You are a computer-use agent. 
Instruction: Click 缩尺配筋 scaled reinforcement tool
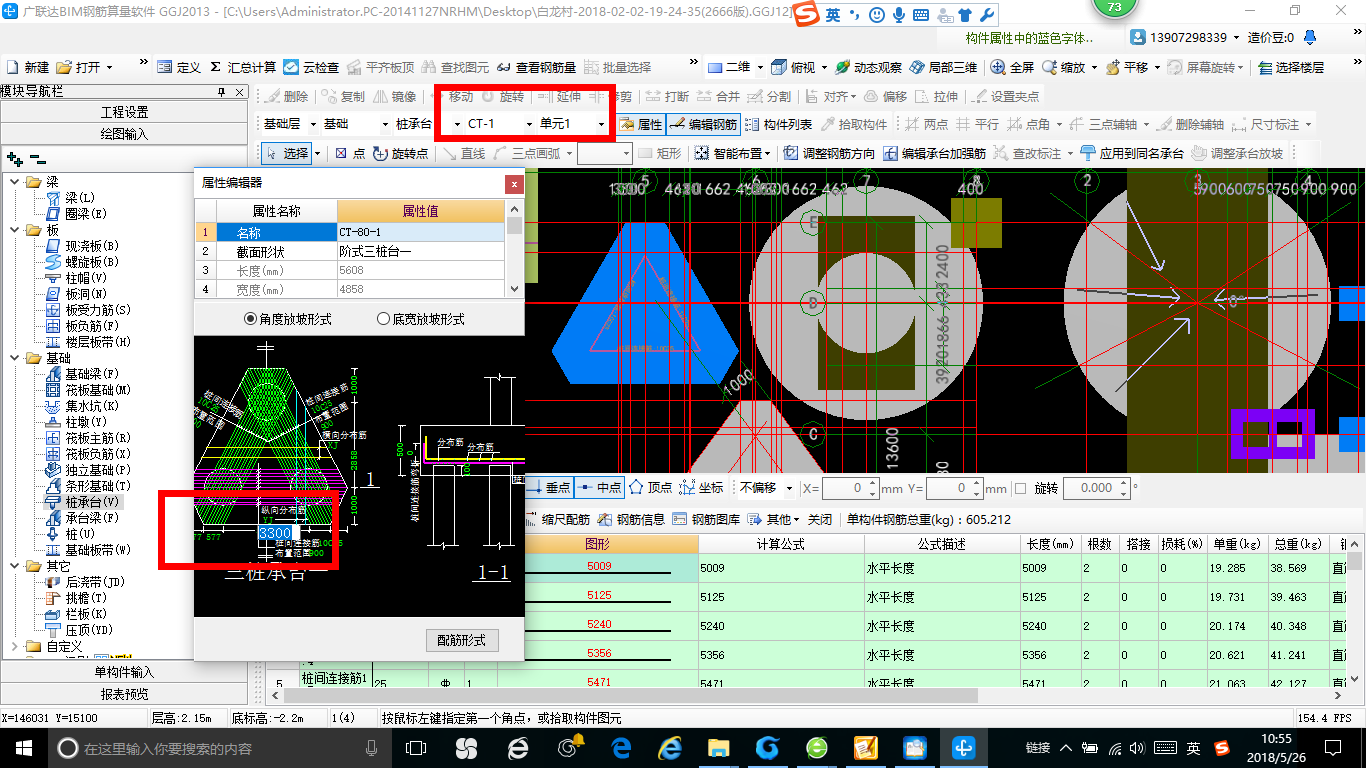[556, 519]
